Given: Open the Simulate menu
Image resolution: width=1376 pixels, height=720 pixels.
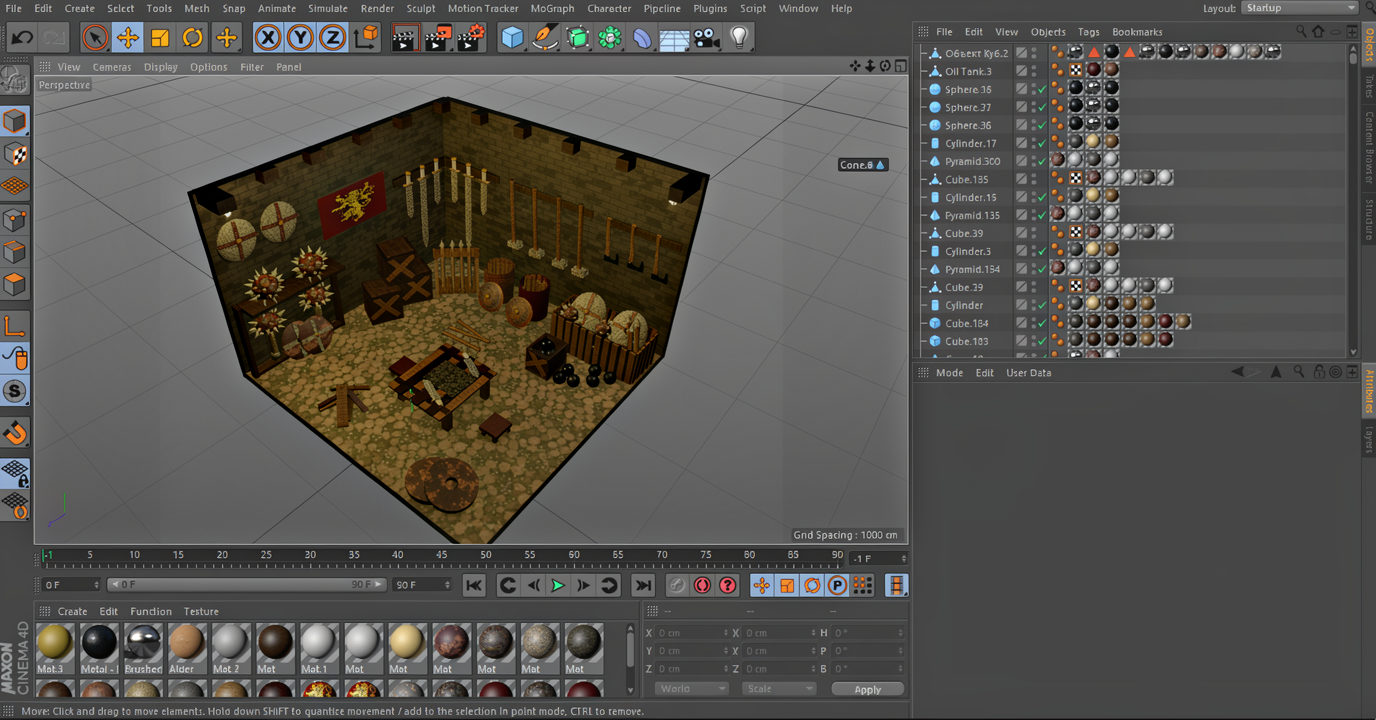Looking at the screenshot, I should point(328,8).
